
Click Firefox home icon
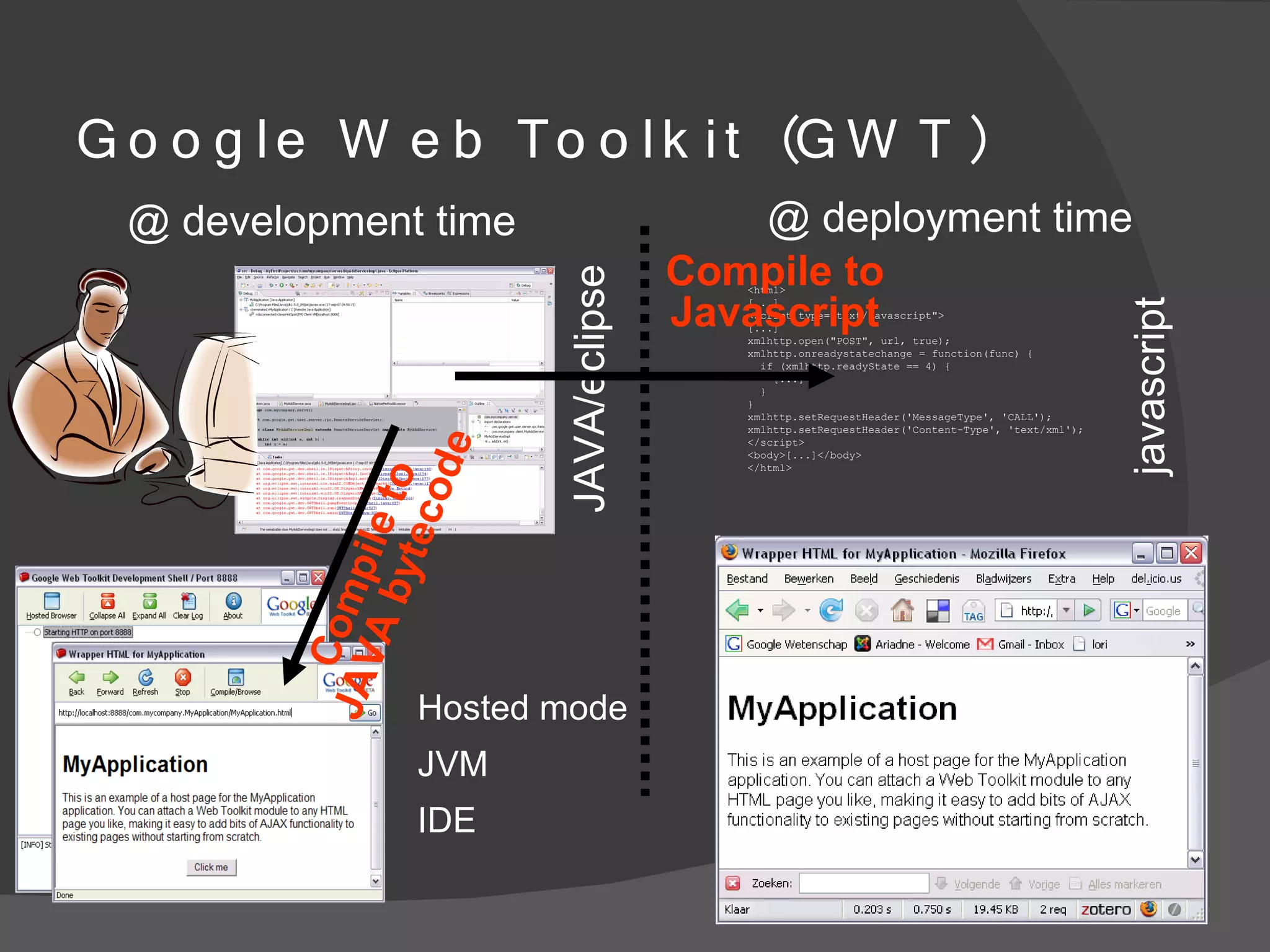(902, 610)
